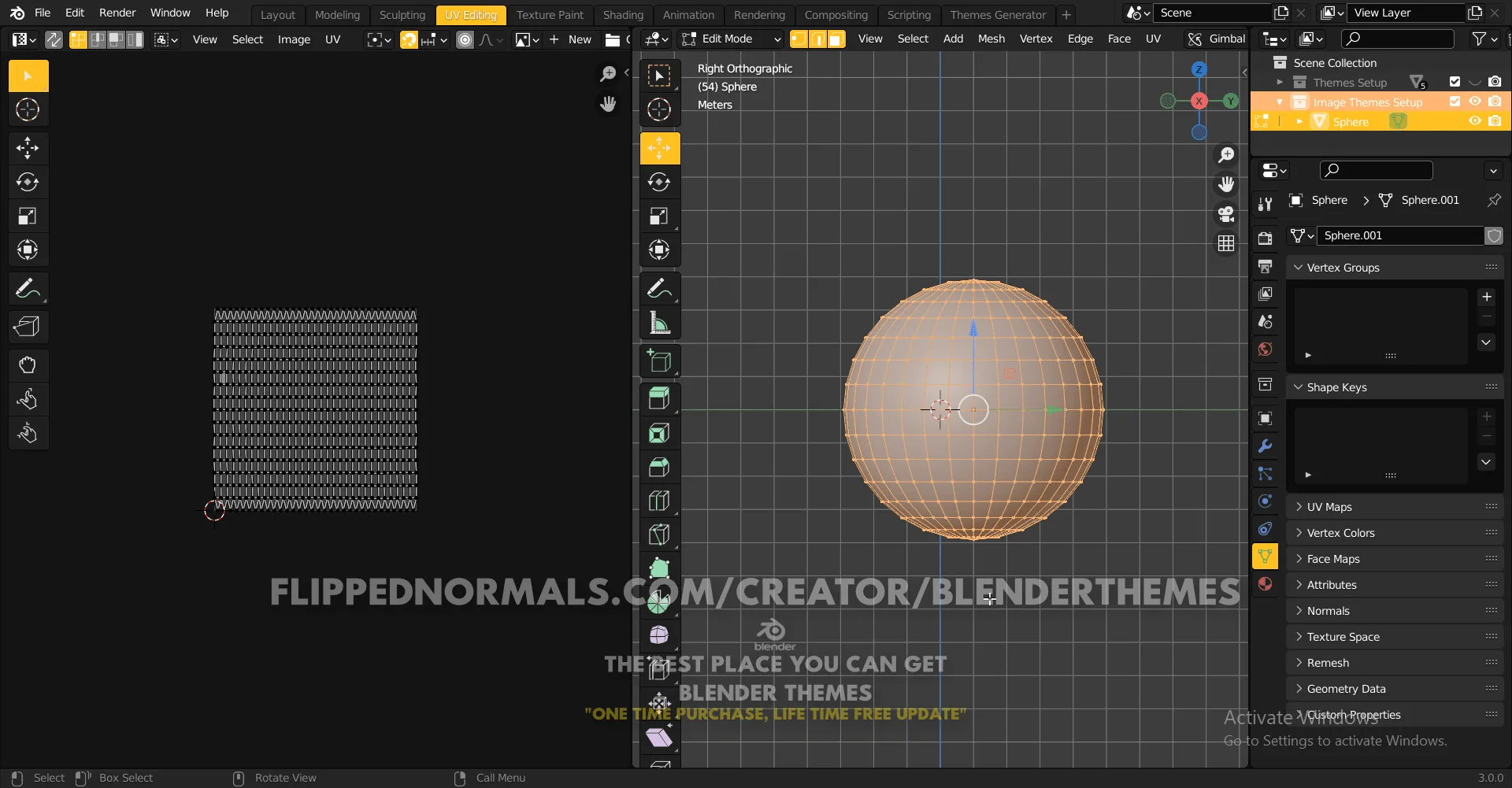Switch to the Shading workspace tab
This screenshot has height=788, width=1512.
[x=623, y=14]
